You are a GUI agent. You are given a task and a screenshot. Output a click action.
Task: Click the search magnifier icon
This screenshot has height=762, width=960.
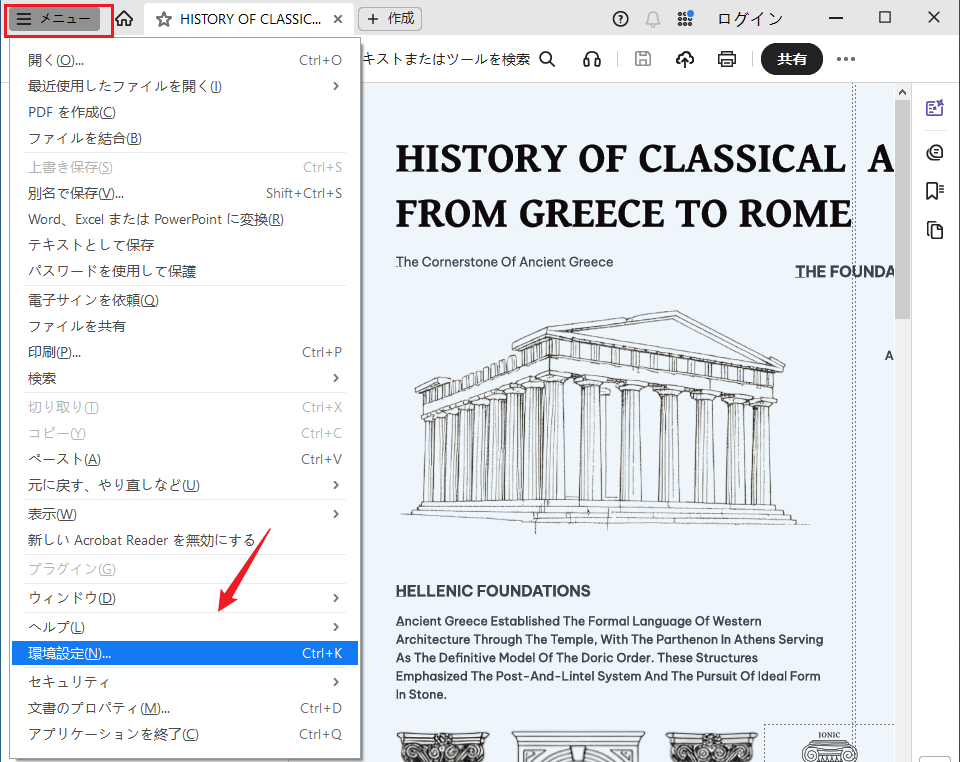pyautogui.click(x=547, y=59)
